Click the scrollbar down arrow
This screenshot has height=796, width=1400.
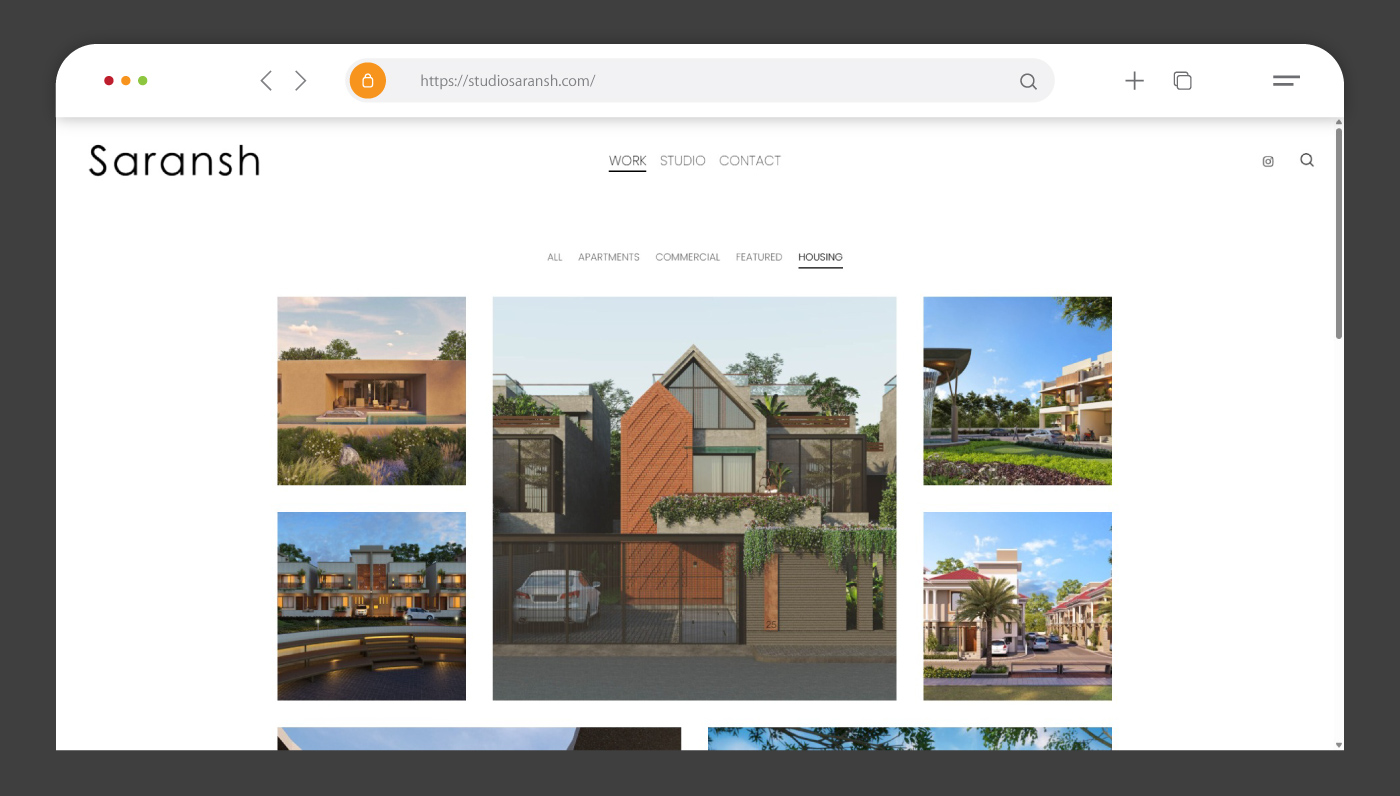[1339, 745]
